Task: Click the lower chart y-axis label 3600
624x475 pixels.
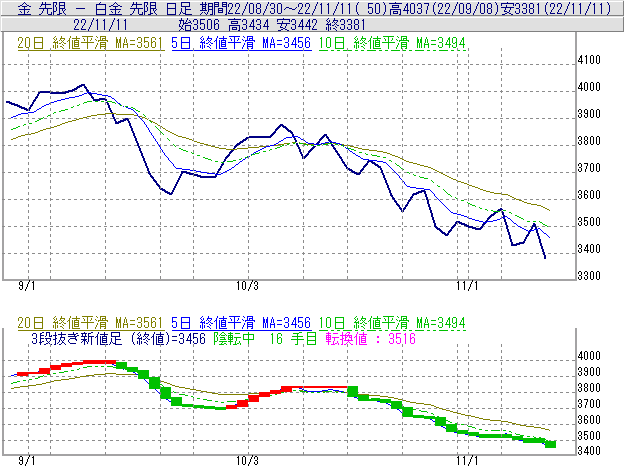Action: point(589,420)
